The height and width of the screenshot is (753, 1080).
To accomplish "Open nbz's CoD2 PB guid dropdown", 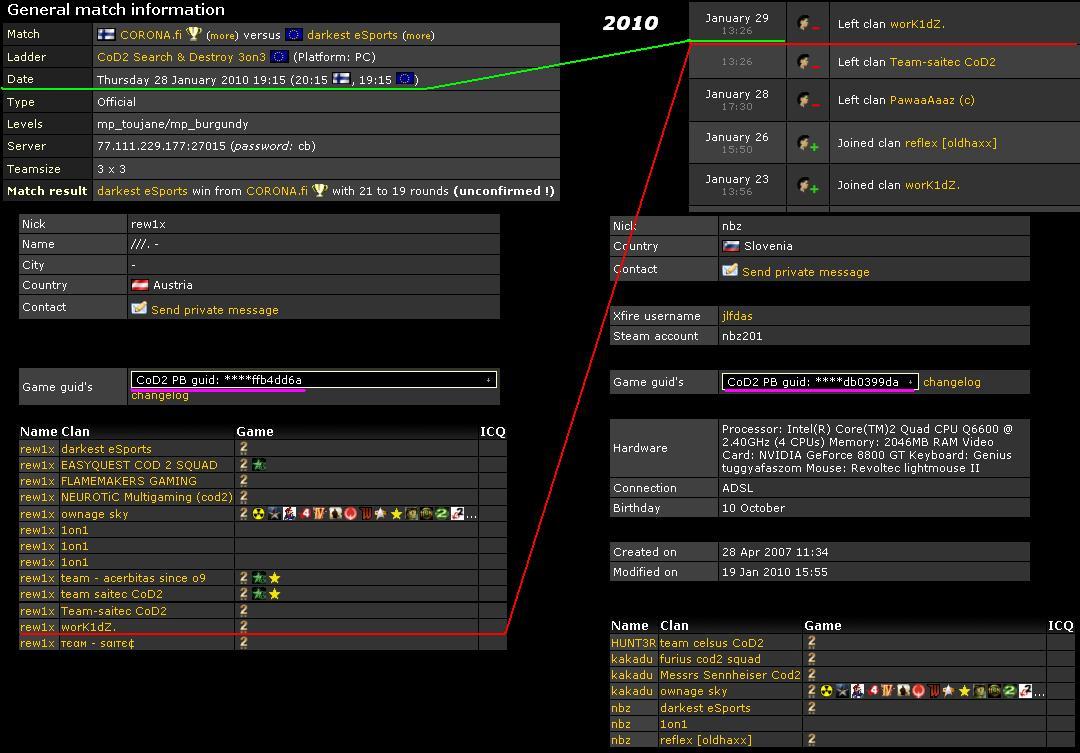I will (909, 382).
